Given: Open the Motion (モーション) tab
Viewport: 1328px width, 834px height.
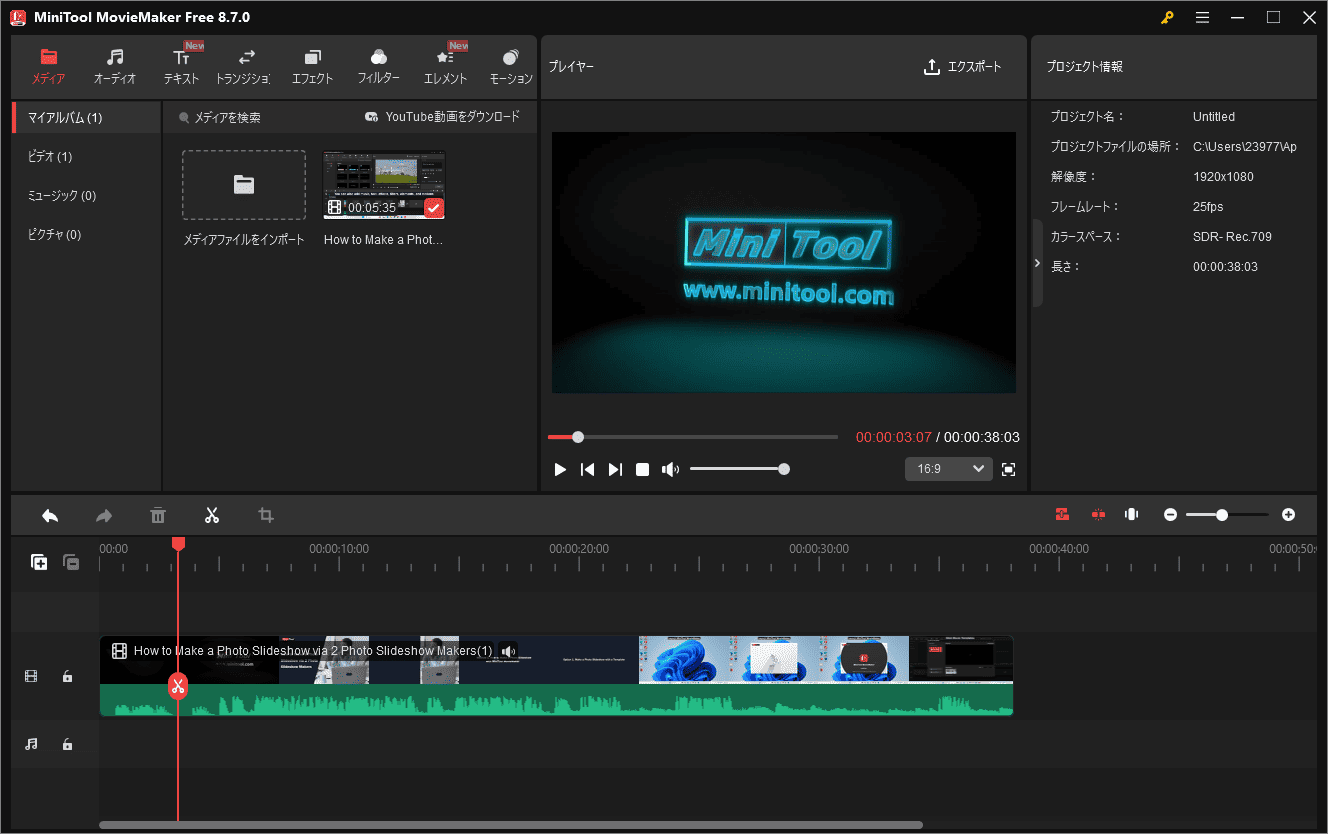Looking at the screenshot, I should (511, 66).
